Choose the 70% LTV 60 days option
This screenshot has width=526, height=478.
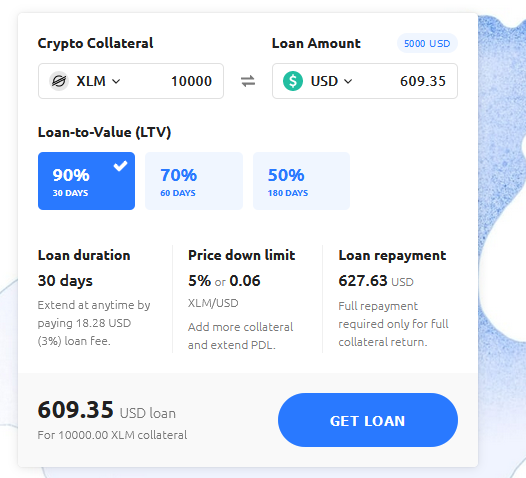pos(194,181)
